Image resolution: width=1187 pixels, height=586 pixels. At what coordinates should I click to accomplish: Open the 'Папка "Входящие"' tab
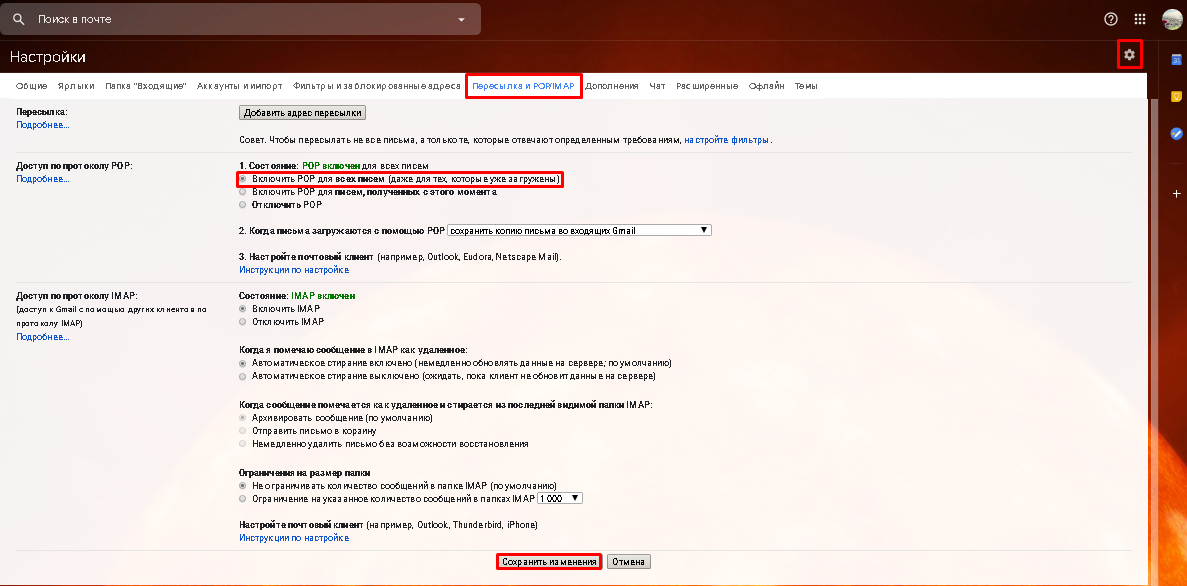pos(146,86)
